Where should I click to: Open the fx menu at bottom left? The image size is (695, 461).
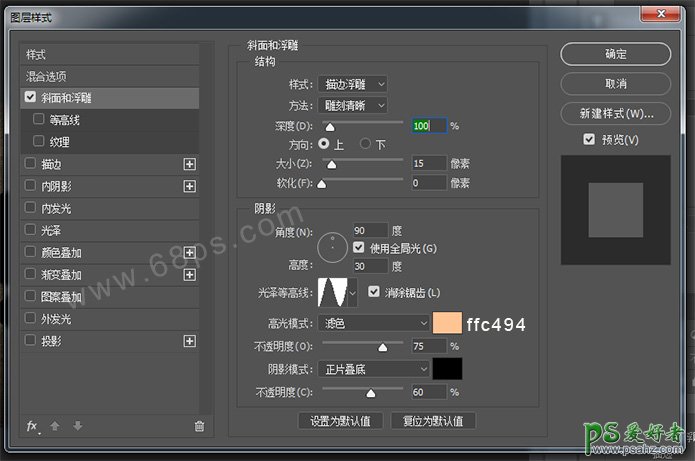click(32, 426)
